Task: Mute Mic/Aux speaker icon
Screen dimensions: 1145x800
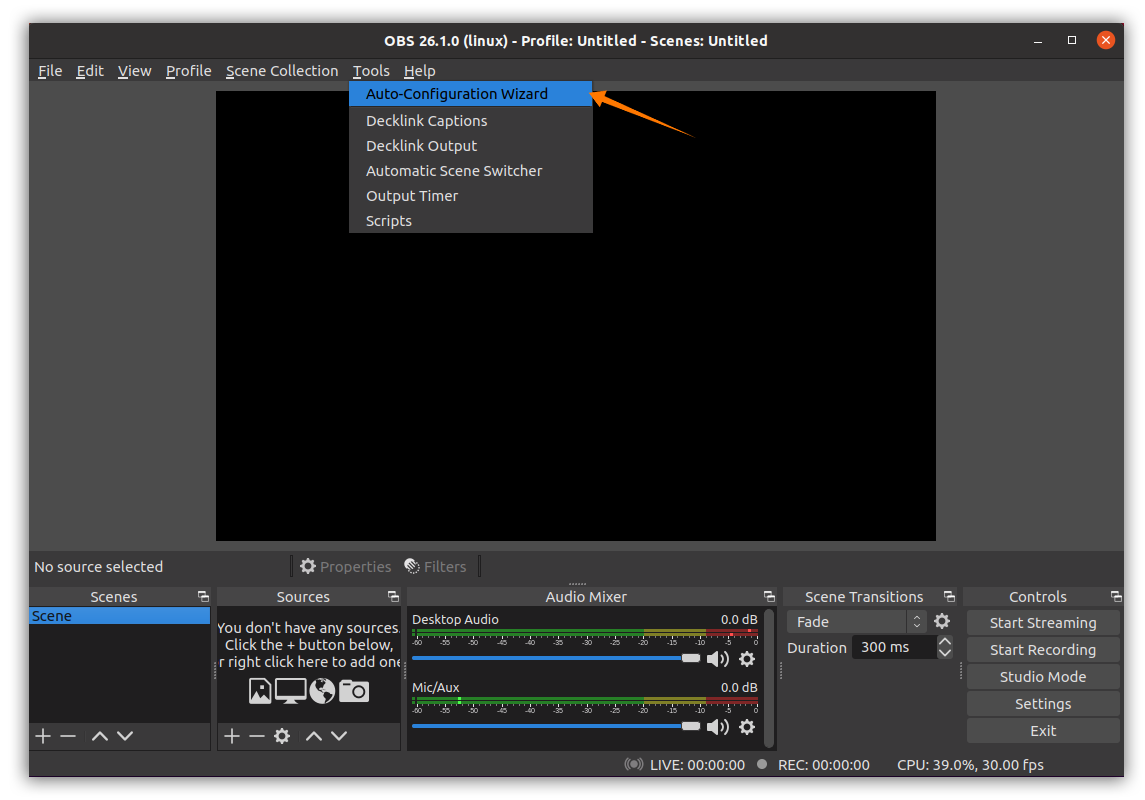Action: (719, 727)
